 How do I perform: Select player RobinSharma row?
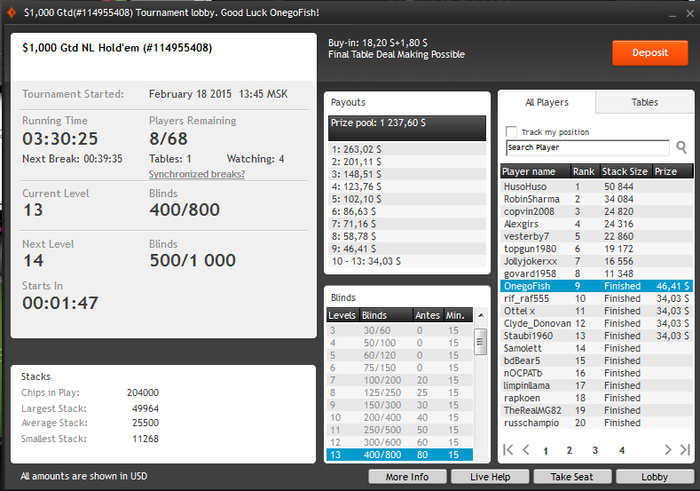click(x=596, y=199)
